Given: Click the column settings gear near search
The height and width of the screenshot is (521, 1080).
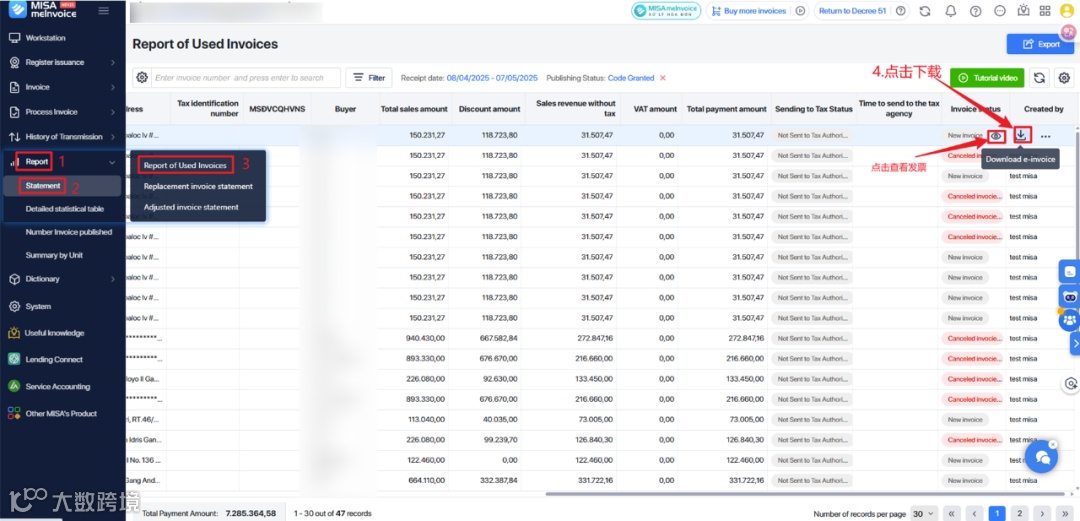Looking at the screenshot, I should pyautogui.click(x=142, y=78).
